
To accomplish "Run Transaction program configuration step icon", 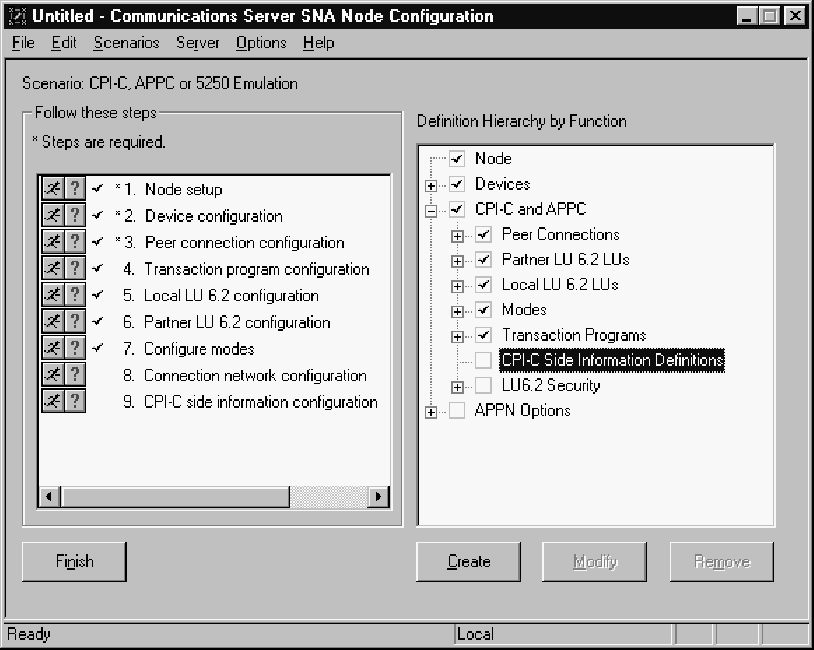I will [x=53, y=268].
